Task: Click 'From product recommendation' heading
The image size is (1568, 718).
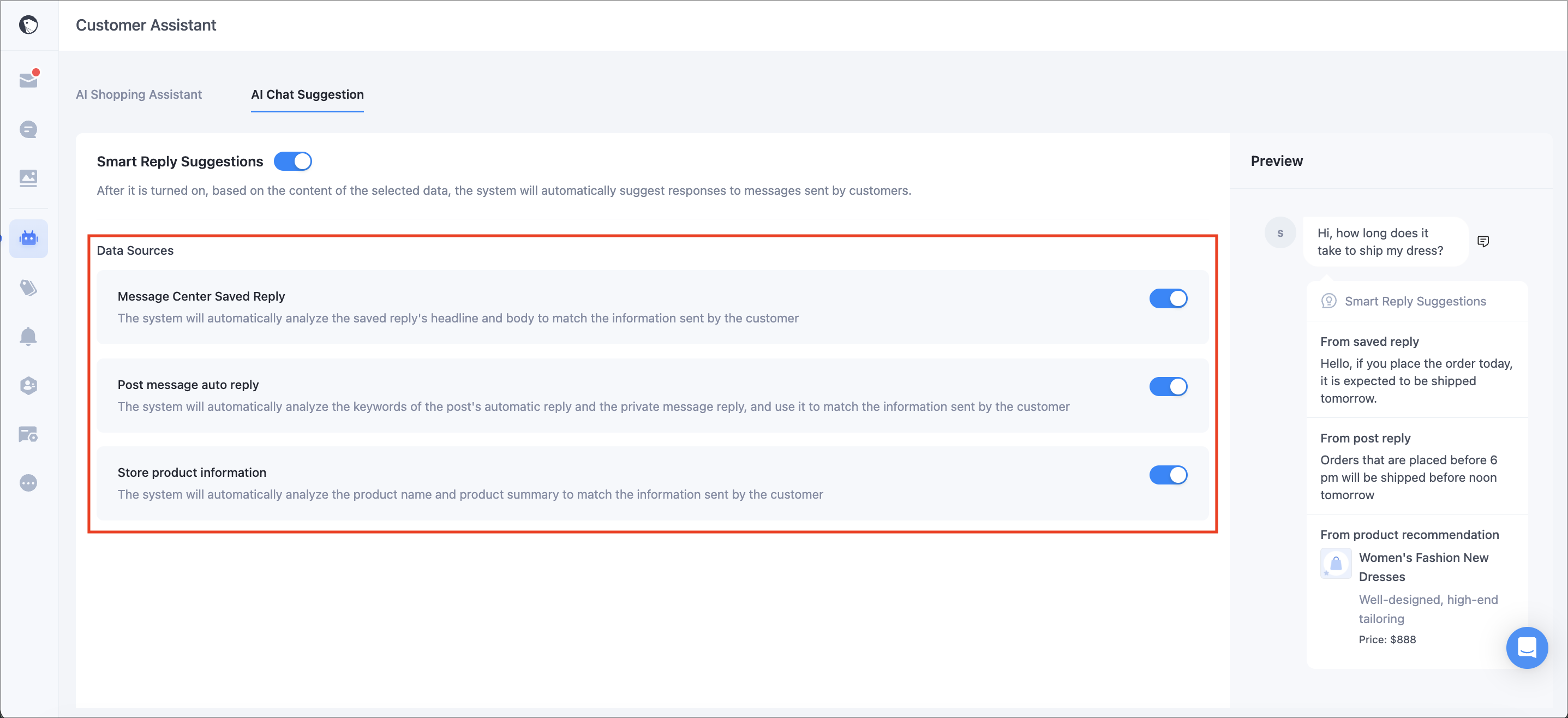Action: point(1410,534)
